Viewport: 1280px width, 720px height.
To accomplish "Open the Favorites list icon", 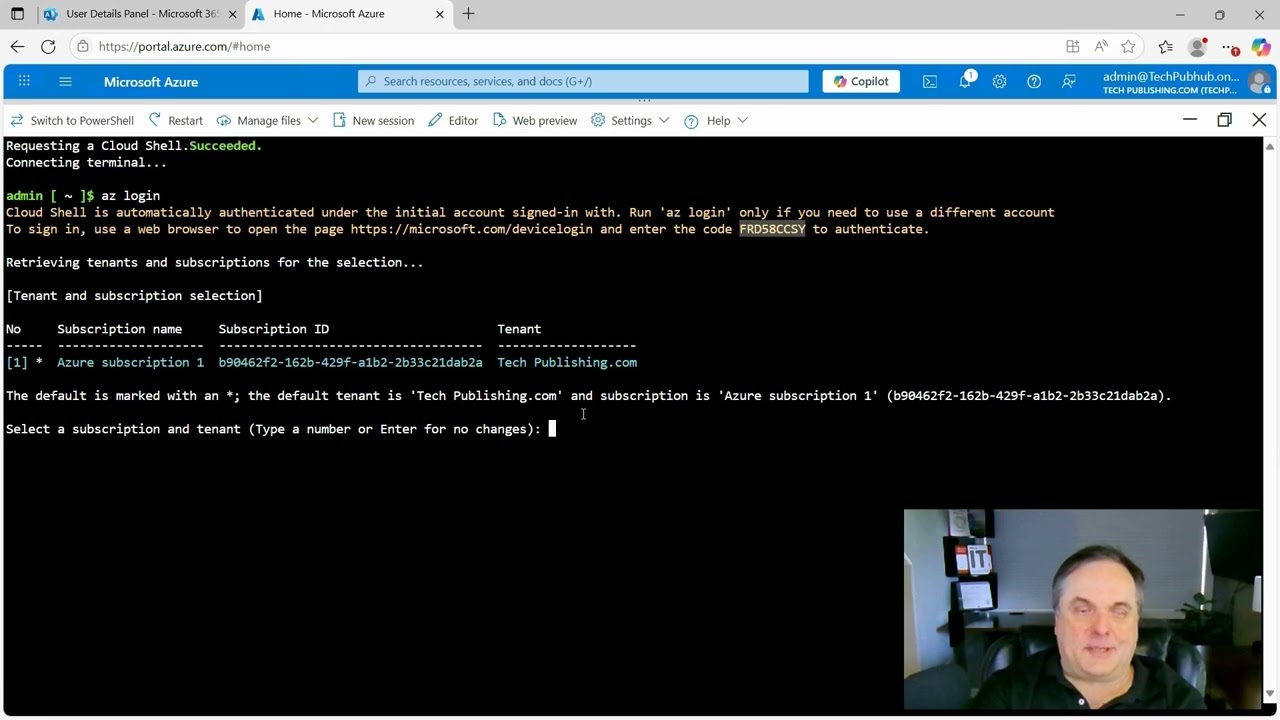I will point(1165,46).
